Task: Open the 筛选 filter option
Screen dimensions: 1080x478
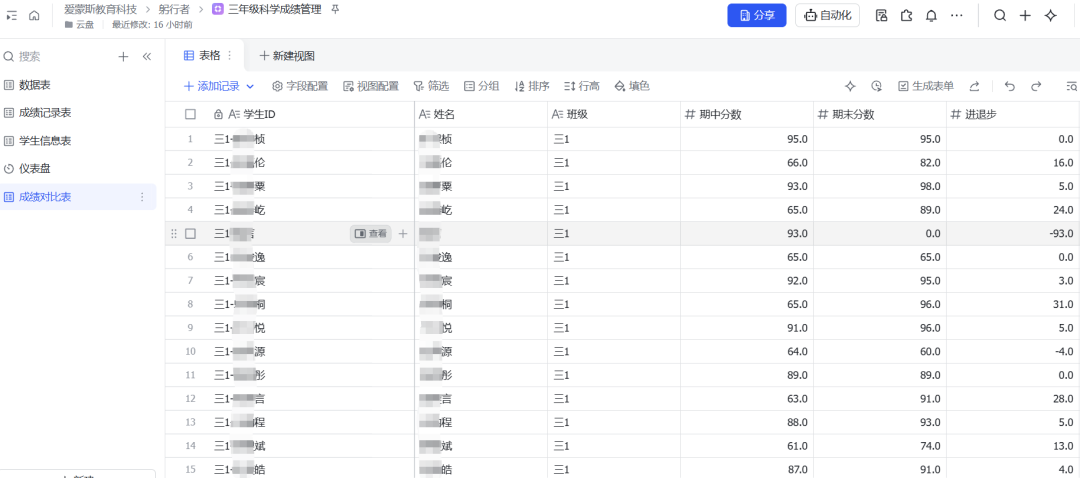Action: tap(431, 86)
